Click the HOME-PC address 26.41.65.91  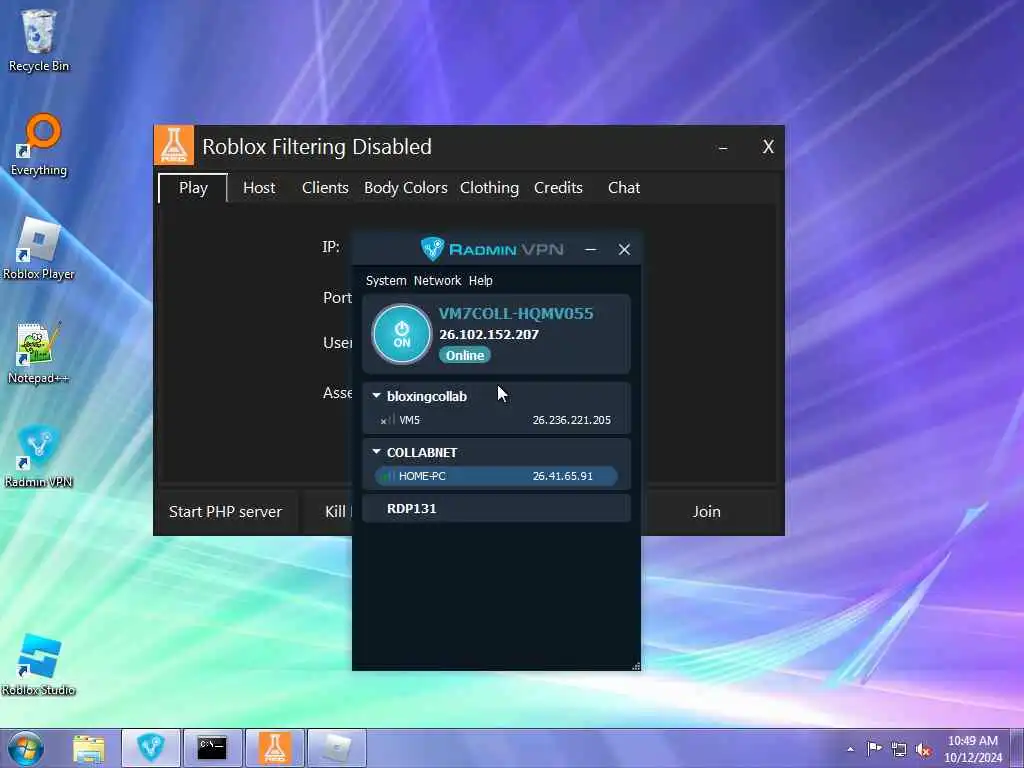pos(562,476)
